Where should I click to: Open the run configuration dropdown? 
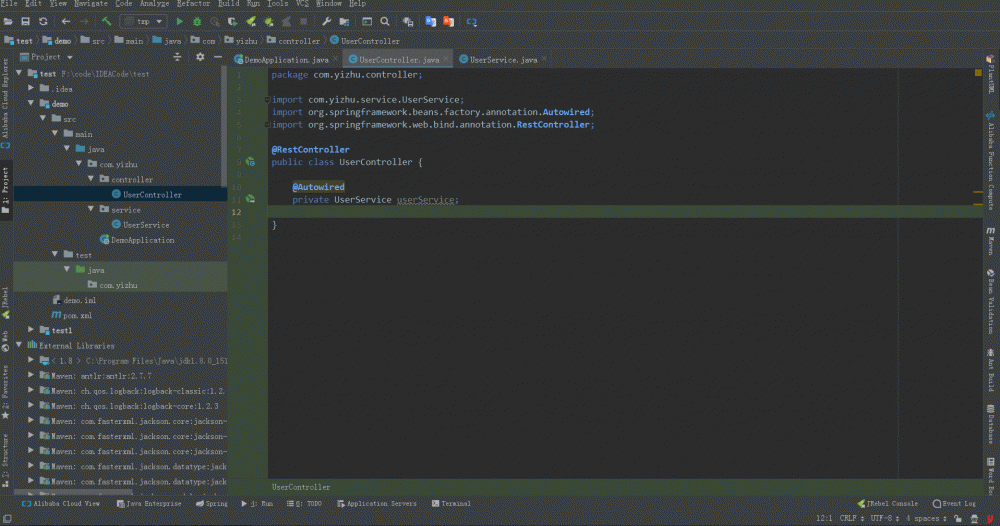click(x=142, y=21)
